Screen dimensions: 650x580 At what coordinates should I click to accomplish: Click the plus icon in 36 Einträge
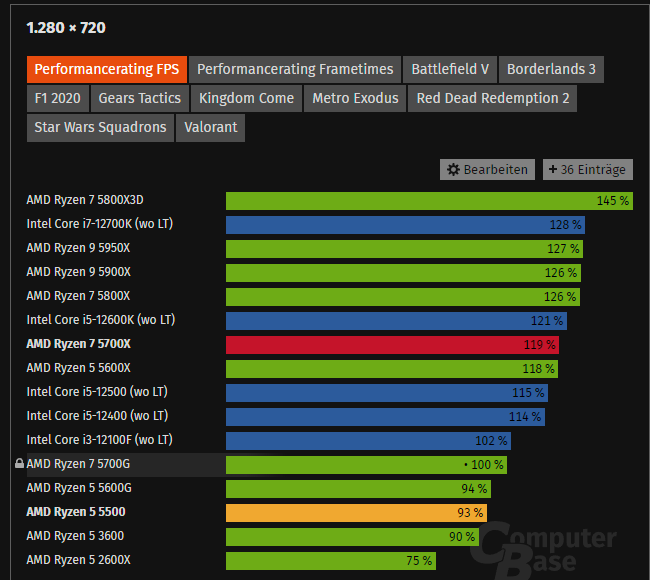coord(553,169)
